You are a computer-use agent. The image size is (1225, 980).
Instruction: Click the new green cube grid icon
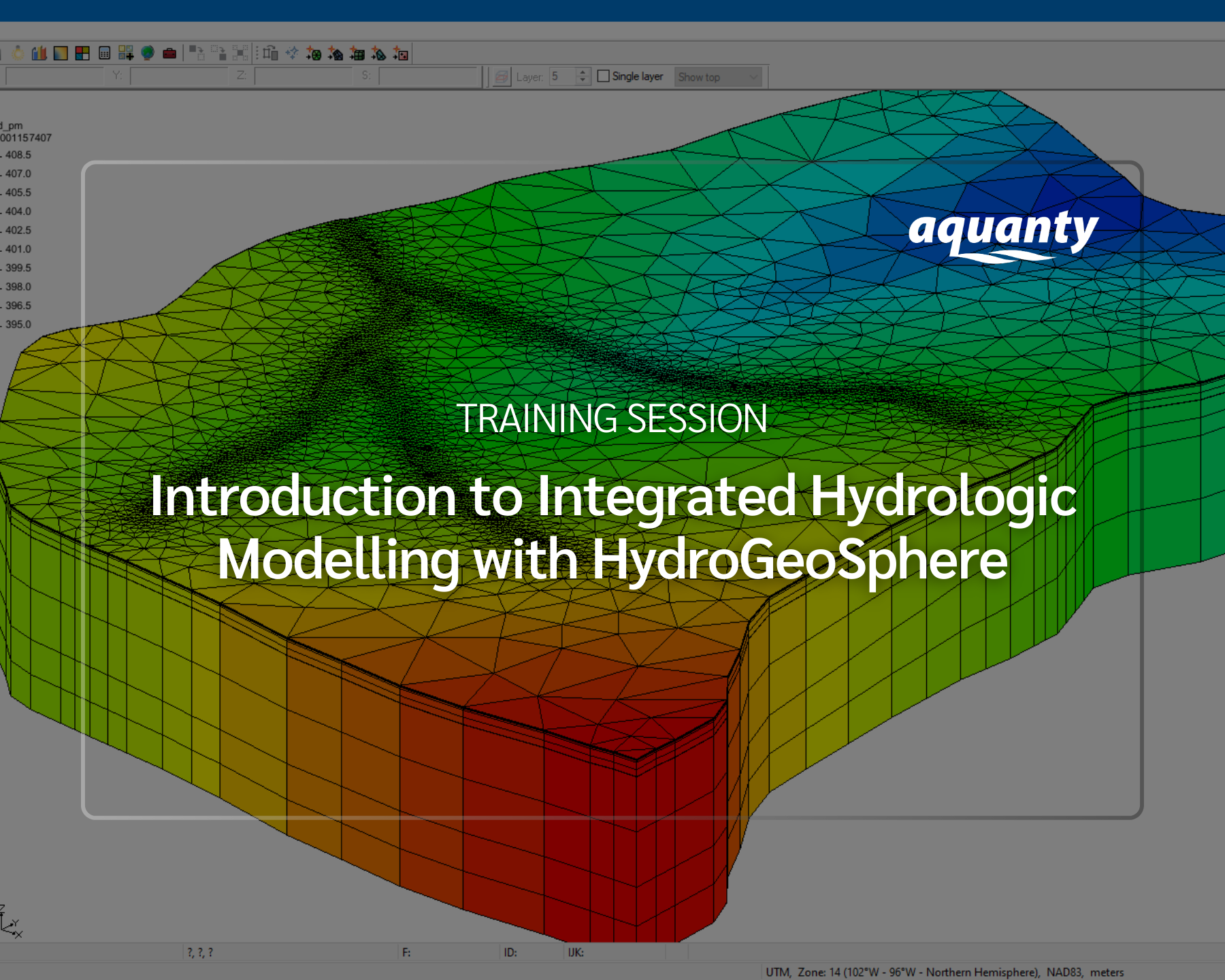point(357,53)
